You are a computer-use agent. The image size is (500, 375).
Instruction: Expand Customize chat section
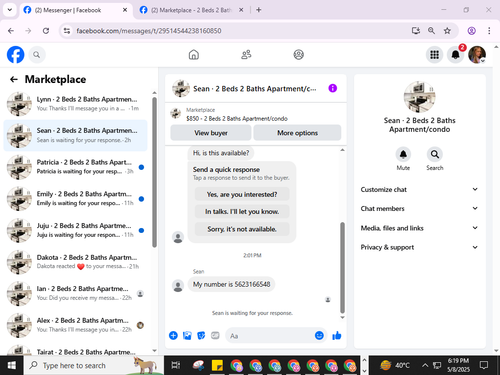[x=419, y=189]
